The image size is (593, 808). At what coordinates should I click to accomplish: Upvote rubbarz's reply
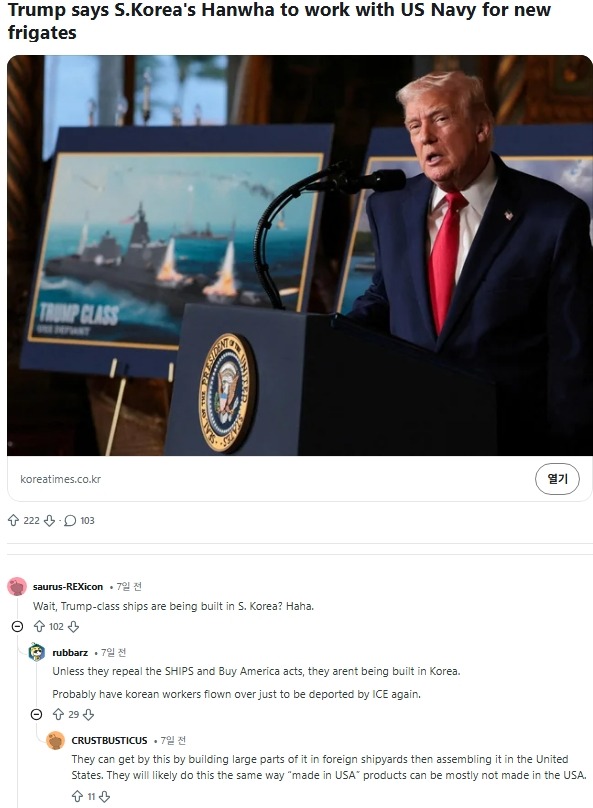[x=59, y=715]
